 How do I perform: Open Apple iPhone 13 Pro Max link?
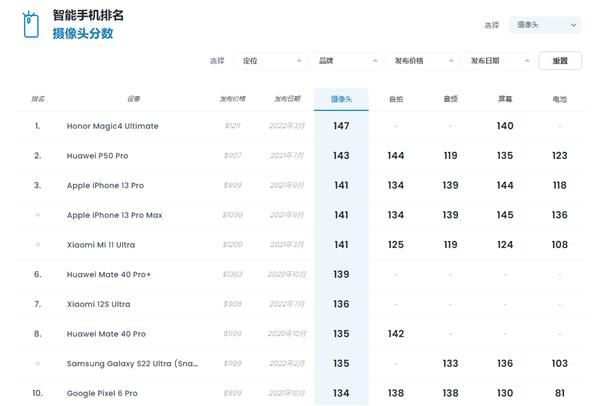coord(114,215)
